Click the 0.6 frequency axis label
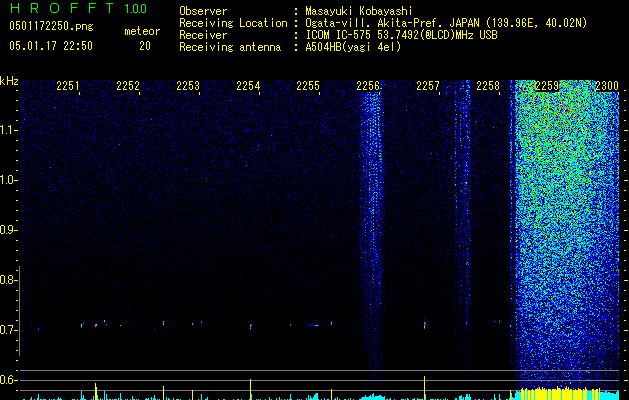This screenshot has width=629, height=400. click(7, 380)
